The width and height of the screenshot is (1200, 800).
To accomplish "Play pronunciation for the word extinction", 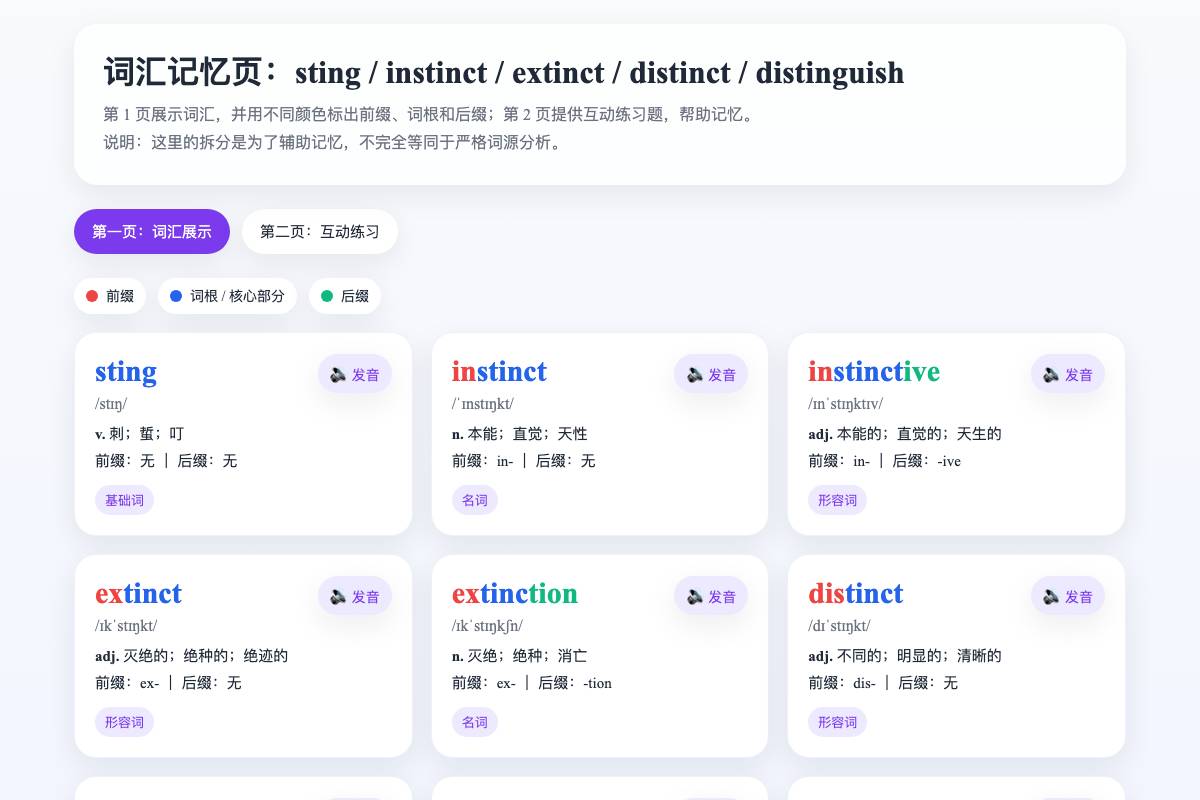I will click(711, 596).
